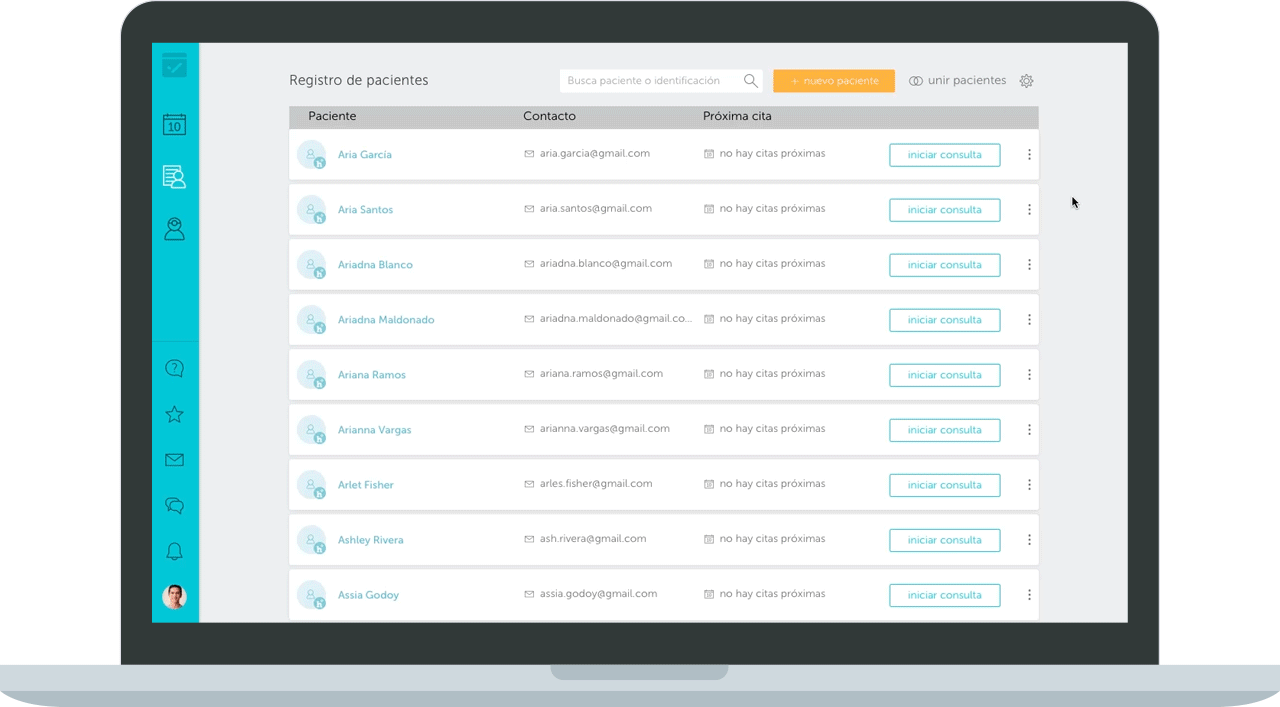
Task: Click the search magnifier icon
Action: [x=750, y=80]
